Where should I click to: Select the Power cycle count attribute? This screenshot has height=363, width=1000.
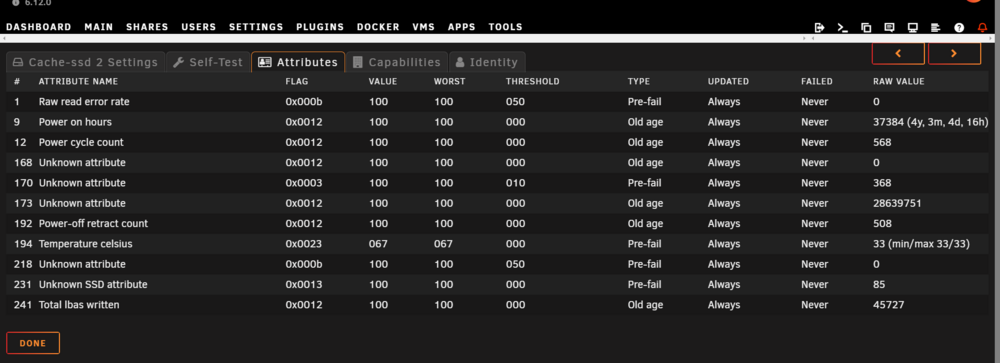tap(81, 142)
